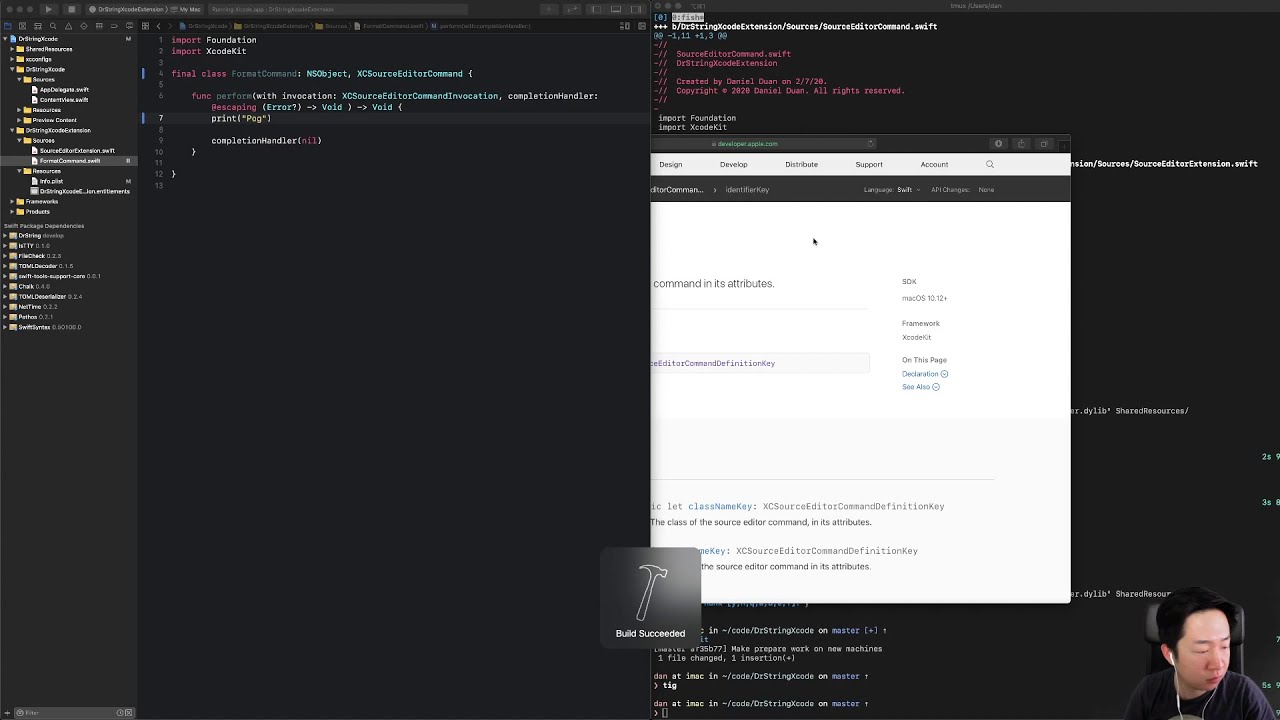The image size is (1280, 720).
Task: Click identifierKey breadcrumb in Safari
Action: [x=747, y=190]
